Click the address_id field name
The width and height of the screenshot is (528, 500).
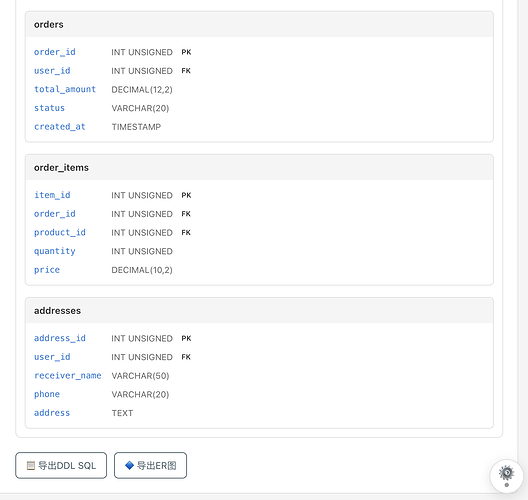click(x=60, y=338)
